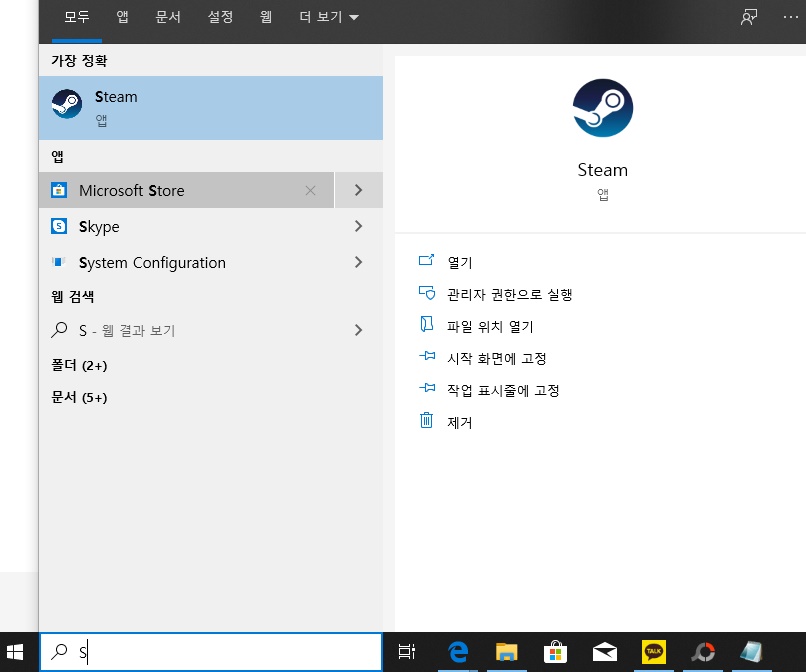Launch Microsoft Edge from taskbar
This screenshot has width=806, height=672.
(457, 652)
